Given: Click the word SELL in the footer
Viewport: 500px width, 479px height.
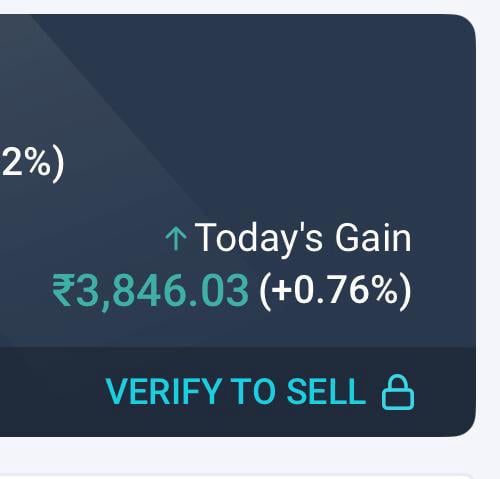Looking at the screenshot, I should click(x=326, y=392).
